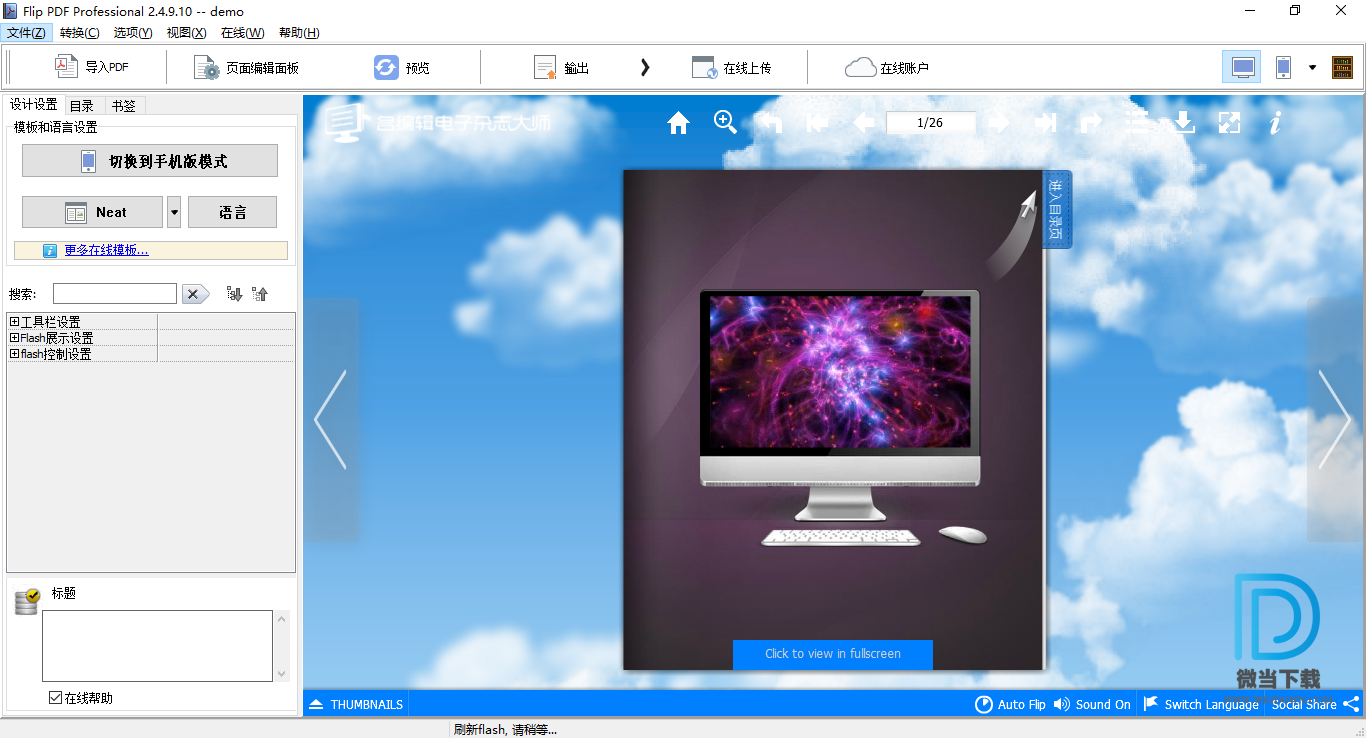Screen dimensions: 1366x738
Task: Click the book cover page
Action: [x=833, y=420]
